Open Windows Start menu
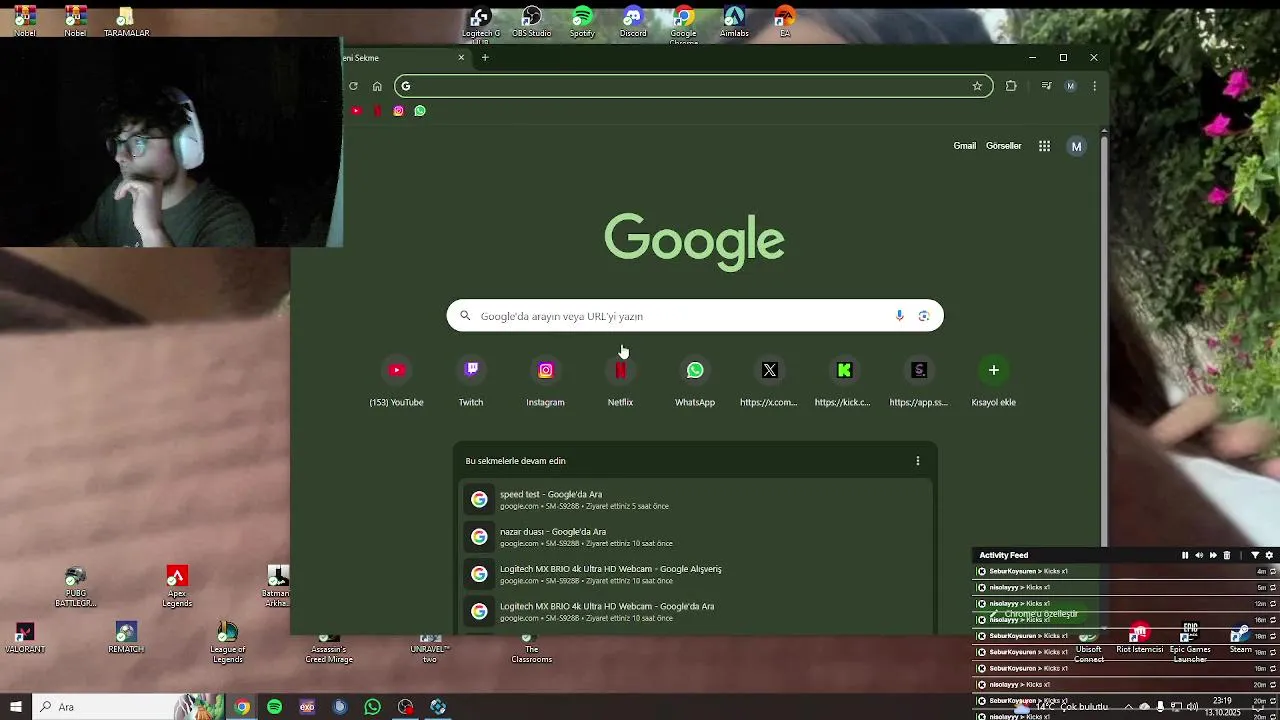The height and width of the screenshot is (720, 1280). pos(15,707)
